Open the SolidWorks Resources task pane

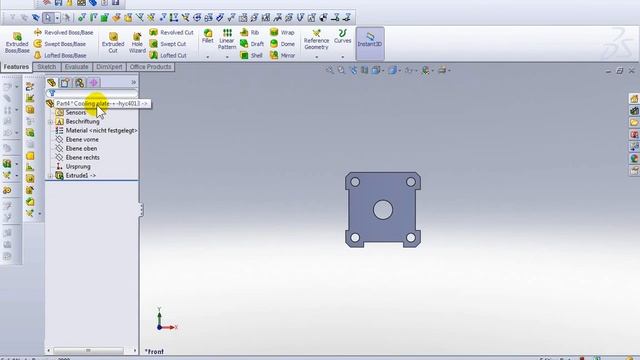coord(634,99)
